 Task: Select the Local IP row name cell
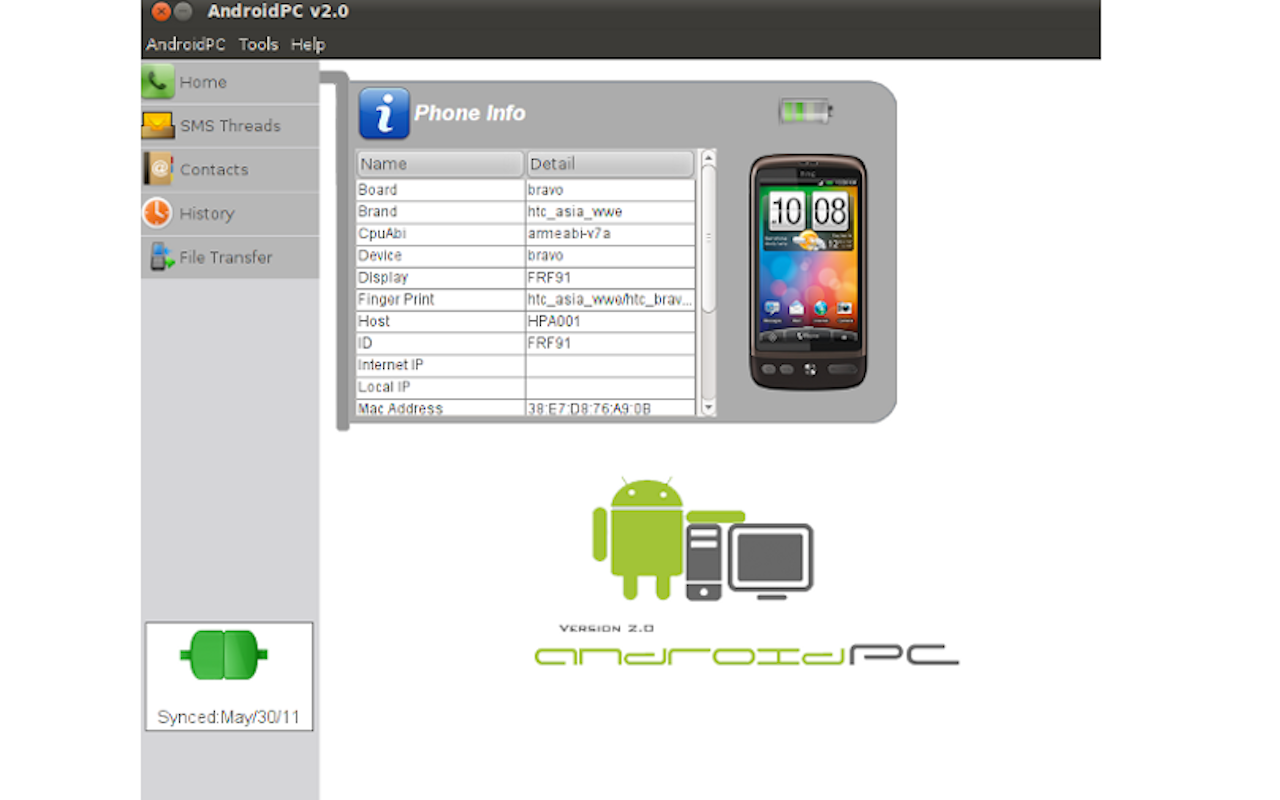tap(441, 388)
